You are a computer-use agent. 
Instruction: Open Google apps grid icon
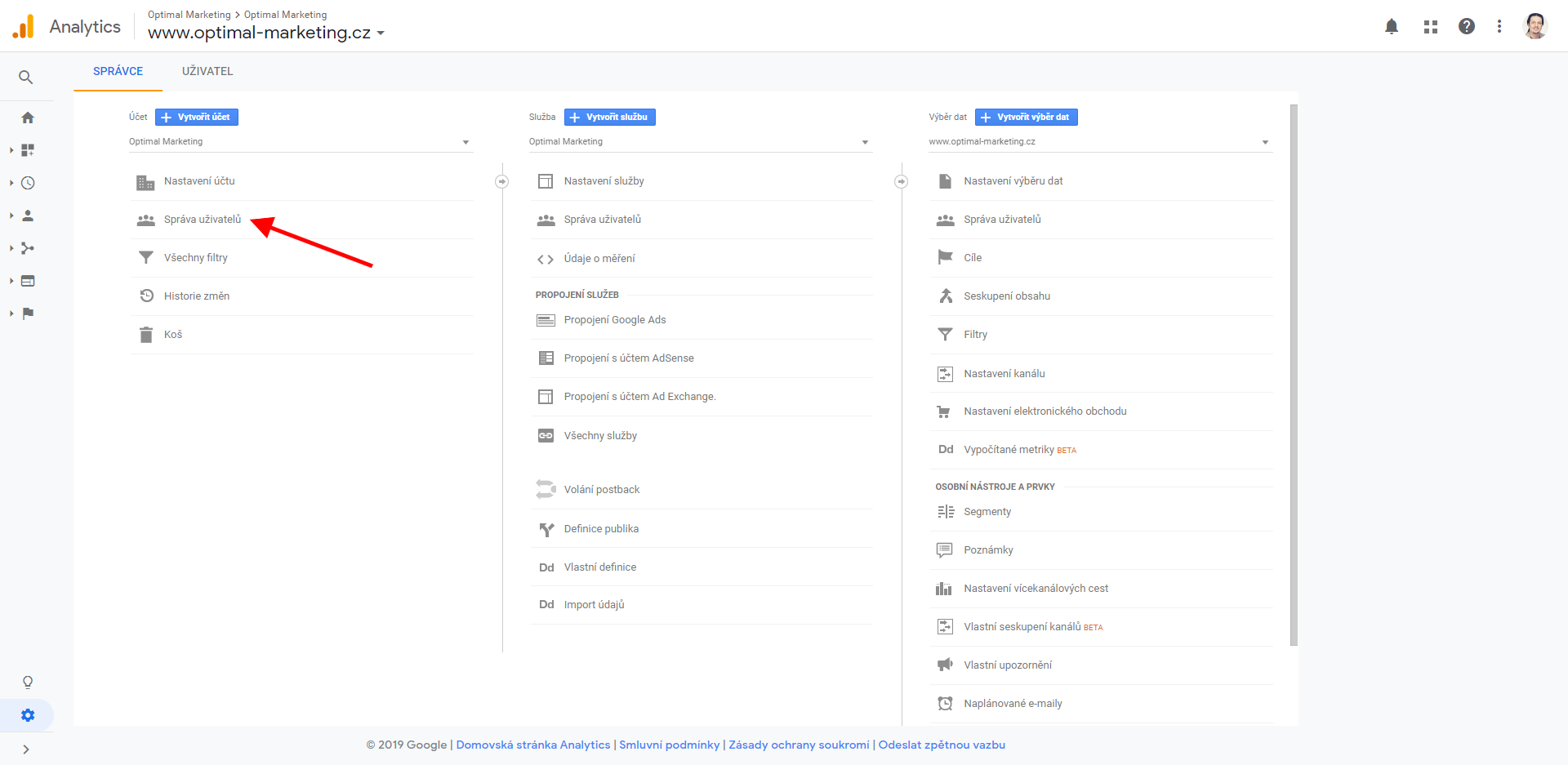[x=1431, y=26]
